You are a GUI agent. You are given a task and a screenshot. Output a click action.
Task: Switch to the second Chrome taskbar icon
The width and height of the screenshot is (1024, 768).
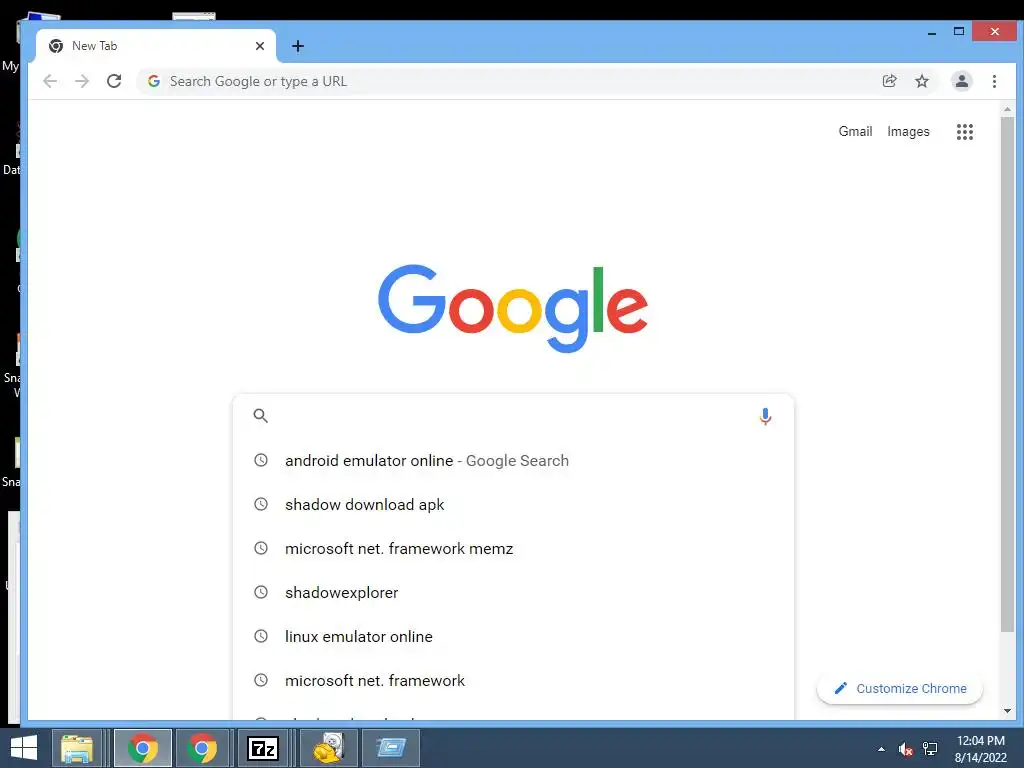click(202, 748)
